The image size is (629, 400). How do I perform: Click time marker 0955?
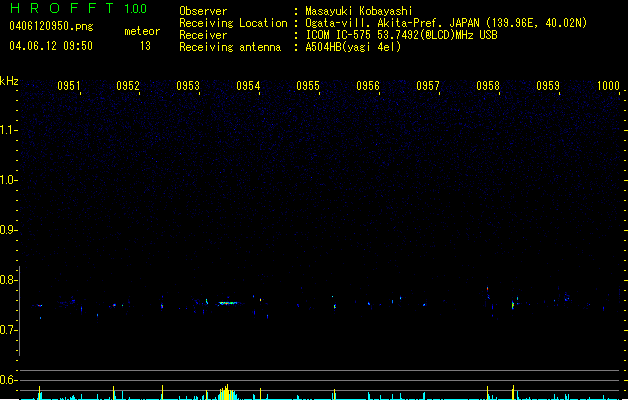pyautogui.click(x=308, y=86)
